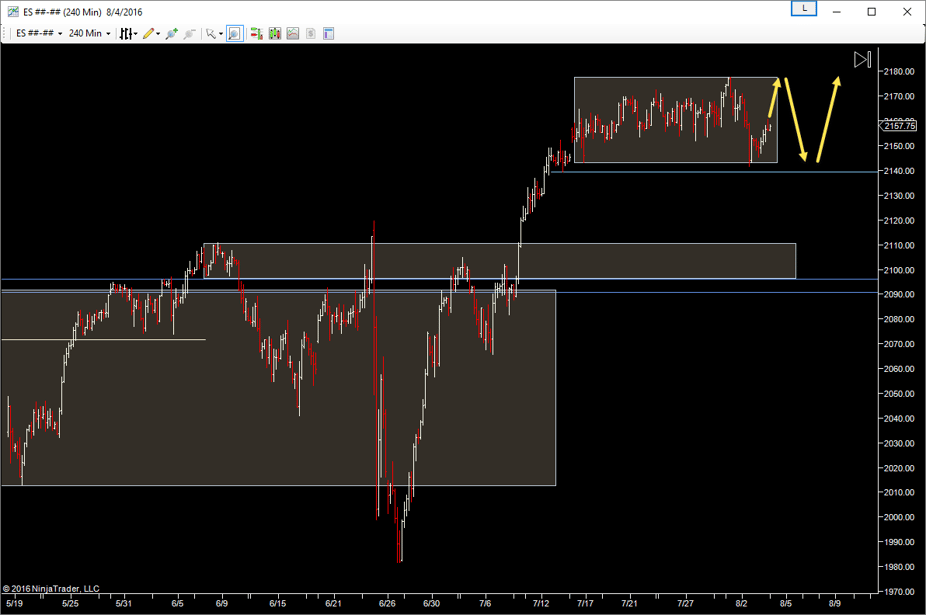Expand the drawing tools dropdown arrow
The image size is (926, 615).
[x=159, y=33]
